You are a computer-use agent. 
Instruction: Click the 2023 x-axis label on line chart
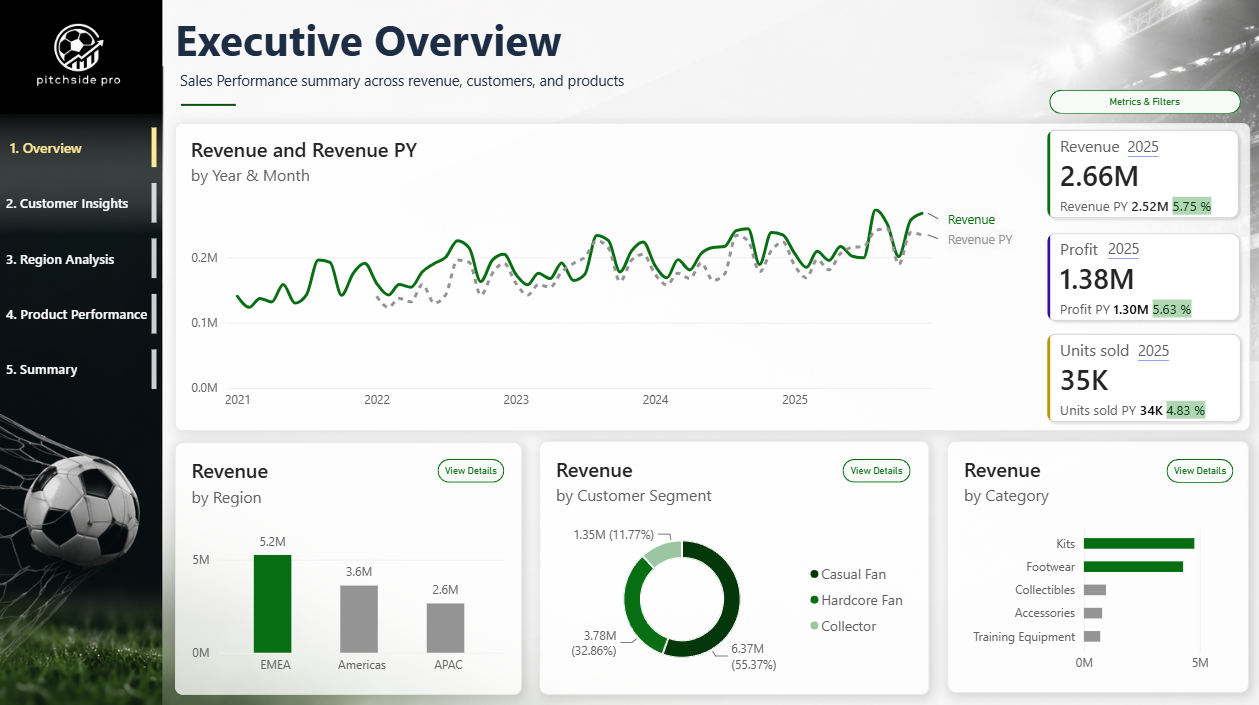point(516,400)
